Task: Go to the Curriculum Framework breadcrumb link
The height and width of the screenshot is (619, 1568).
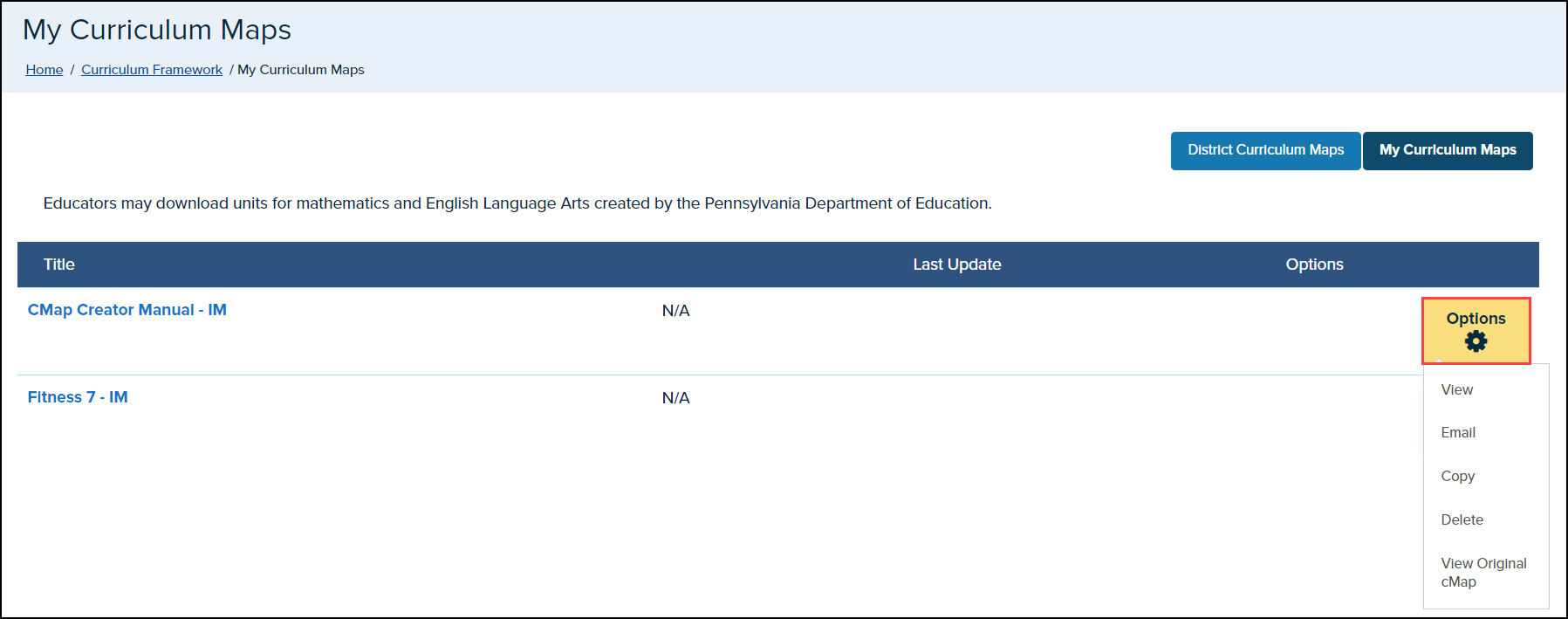Action: point(152,70)
